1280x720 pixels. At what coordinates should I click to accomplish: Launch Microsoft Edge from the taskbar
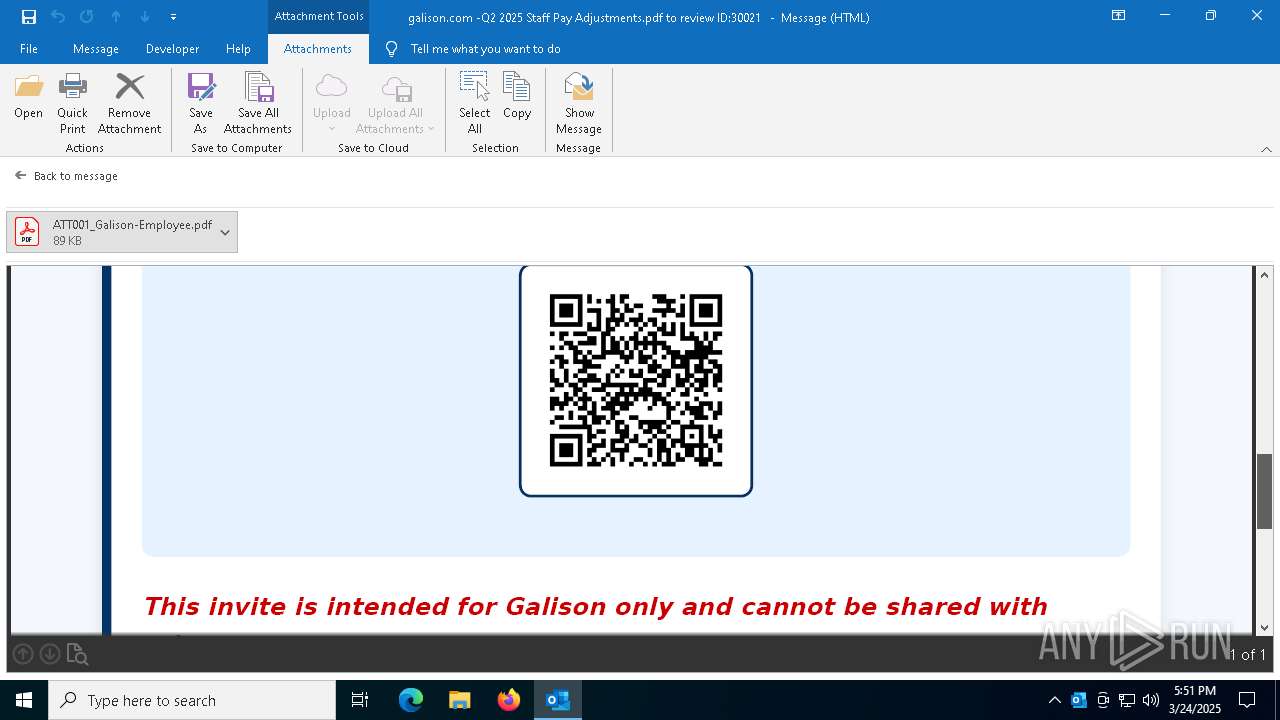411,700
